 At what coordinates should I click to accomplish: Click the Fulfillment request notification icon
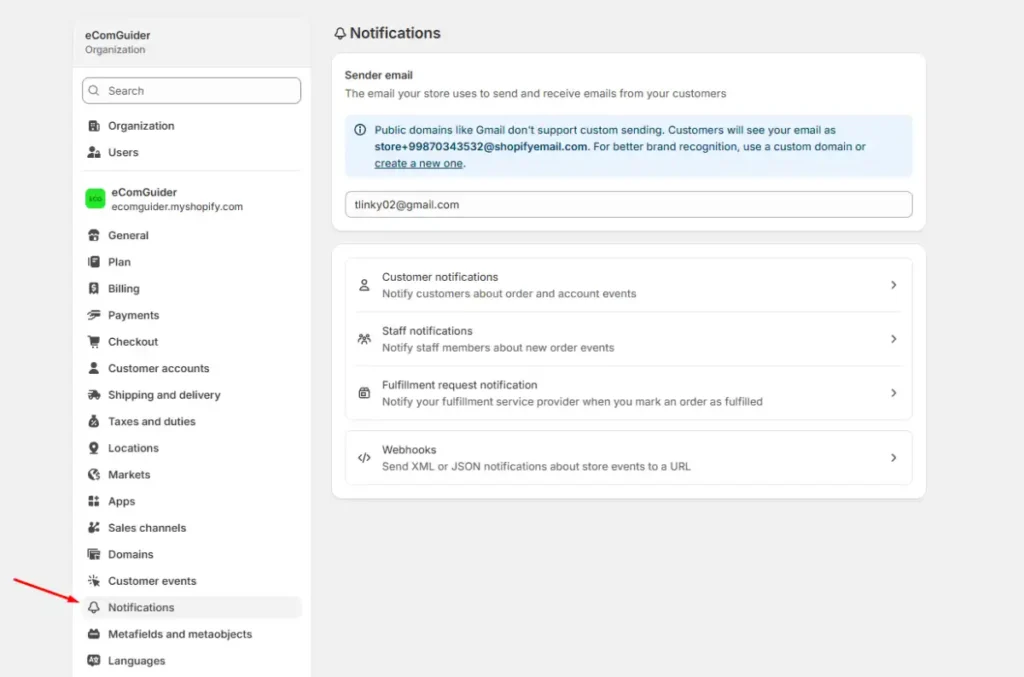click(x=364, y=393)
